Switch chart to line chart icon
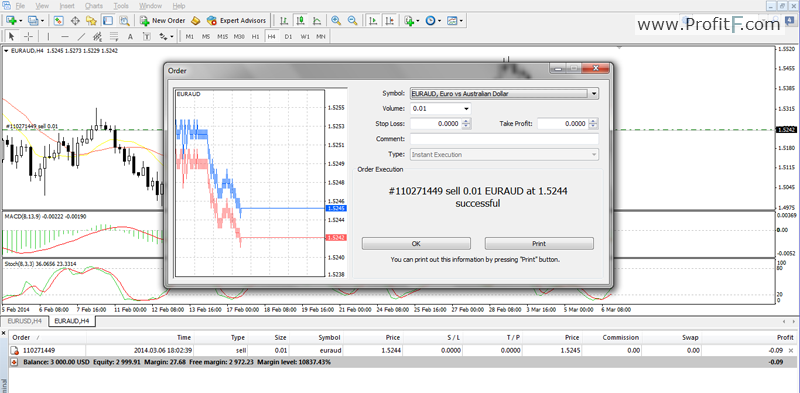 (x=317, y=21)
